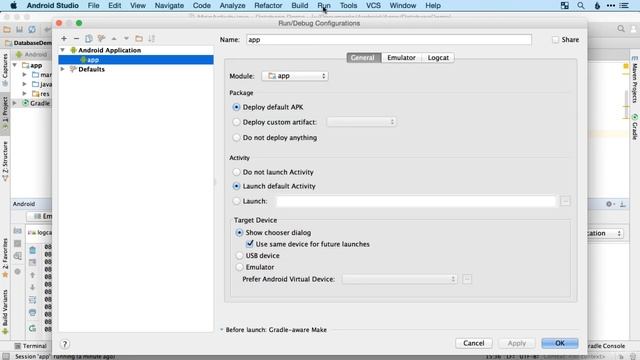
Task: Expand Defaults tree node
Action: point(63,69)
